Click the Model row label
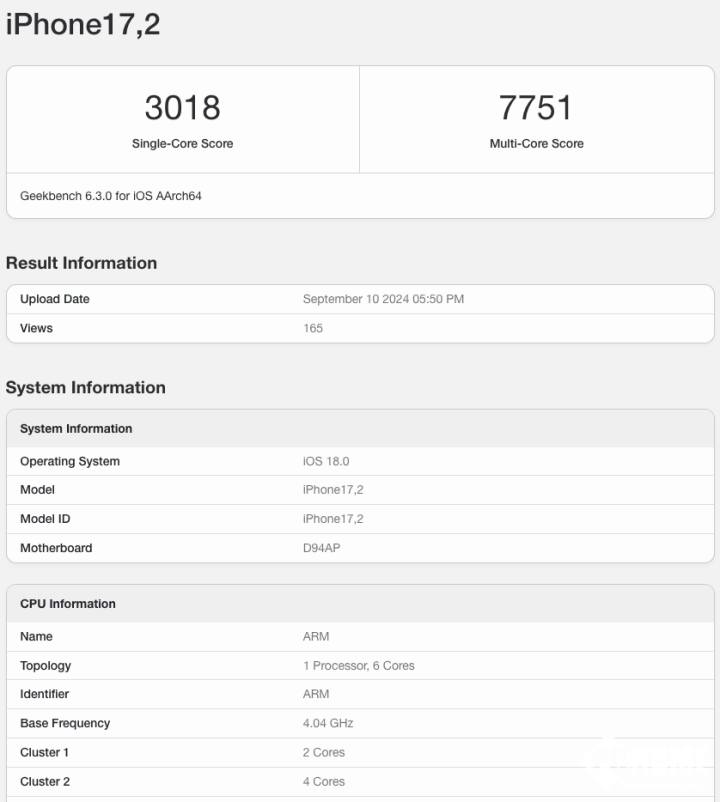This screenshot has width=720, height=802. coord(37,490)
